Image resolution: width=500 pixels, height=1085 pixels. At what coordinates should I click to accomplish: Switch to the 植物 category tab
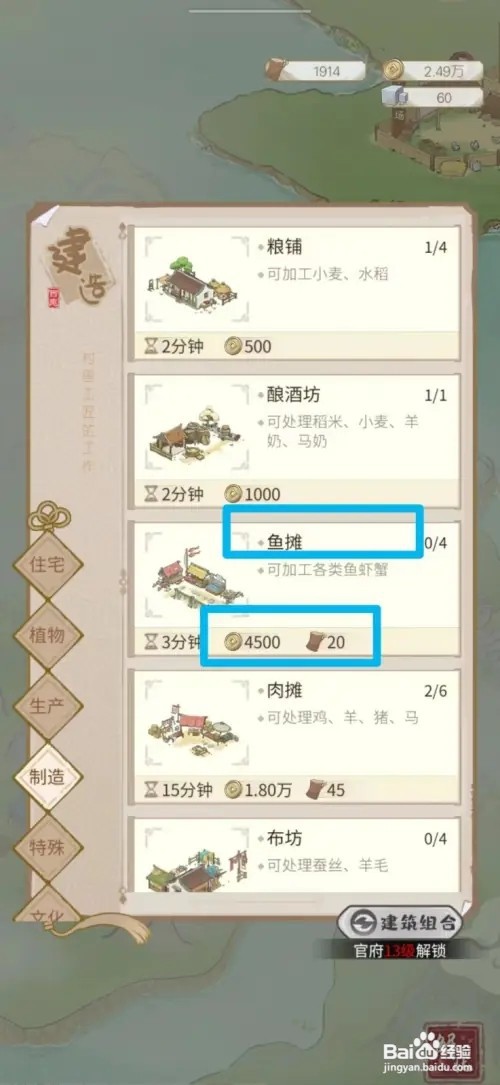pyautogui.click(x=47, y=635)
